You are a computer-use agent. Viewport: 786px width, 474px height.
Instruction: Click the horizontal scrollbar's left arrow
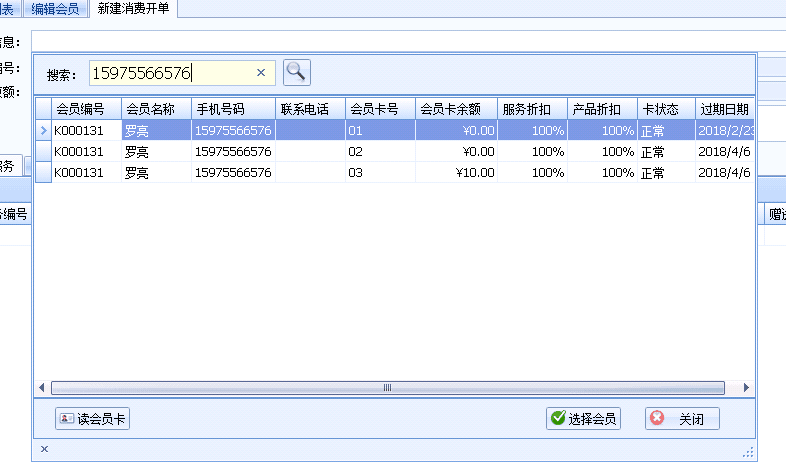(x=42, y=388)
